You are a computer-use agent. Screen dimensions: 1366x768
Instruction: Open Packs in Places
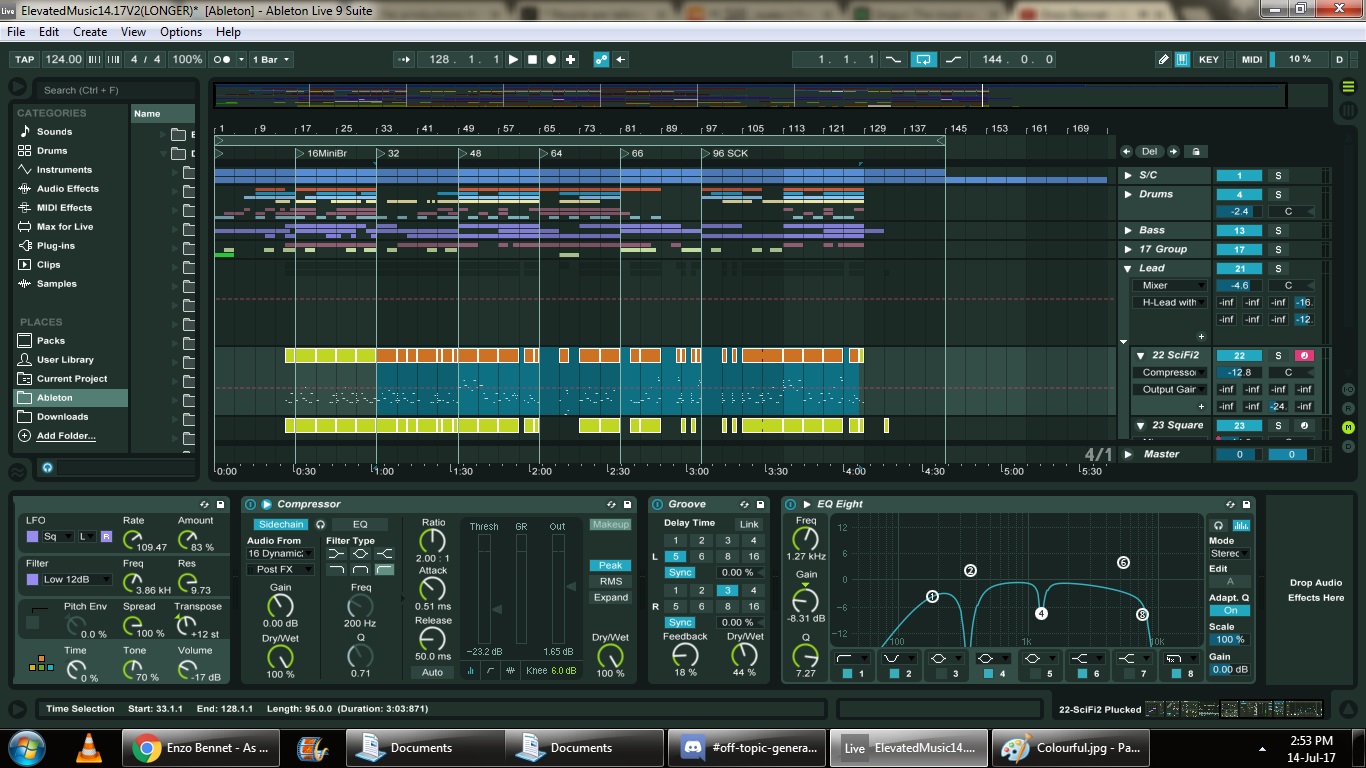point(51,341)
